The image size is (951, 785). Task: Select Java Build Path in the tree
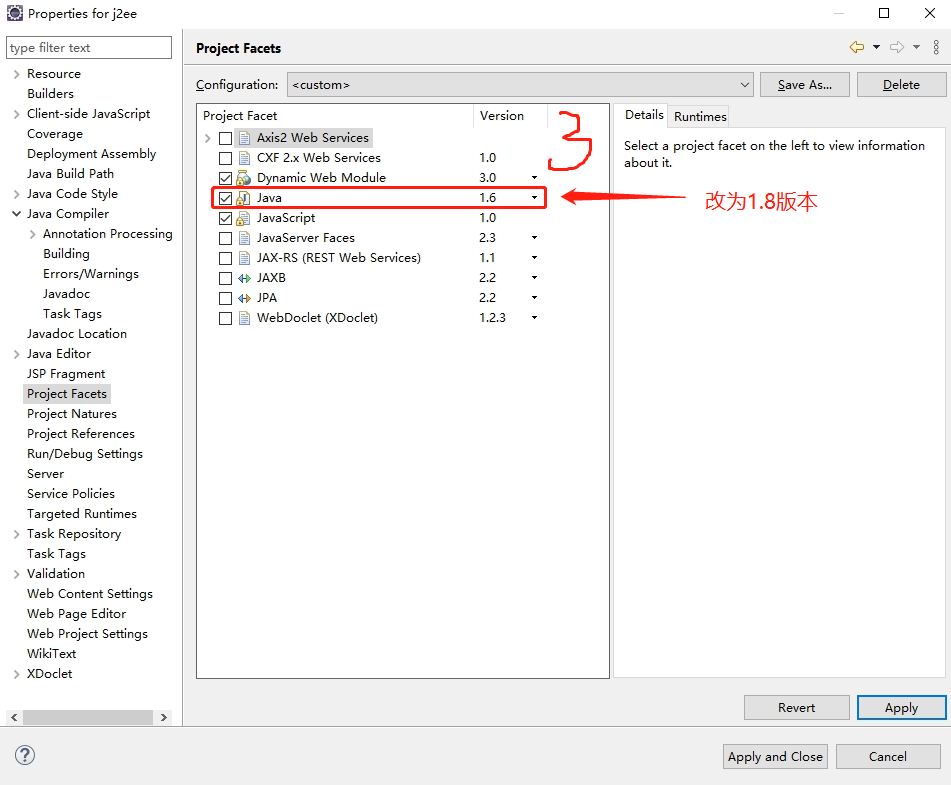pos(70,174)
